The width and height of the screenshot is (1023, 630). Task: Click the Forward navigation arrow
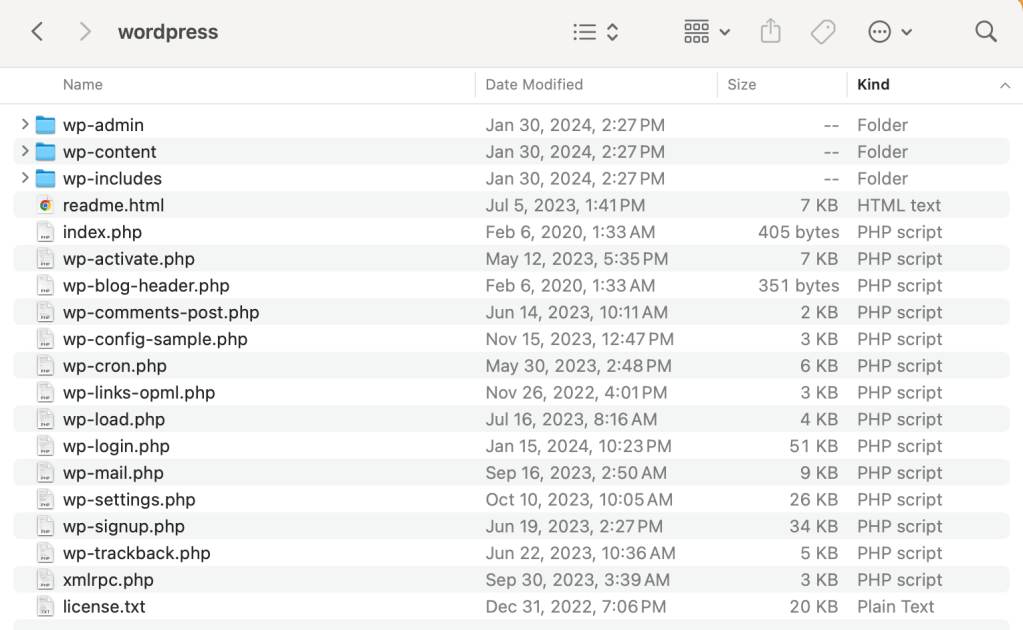(x=85, y=32)
